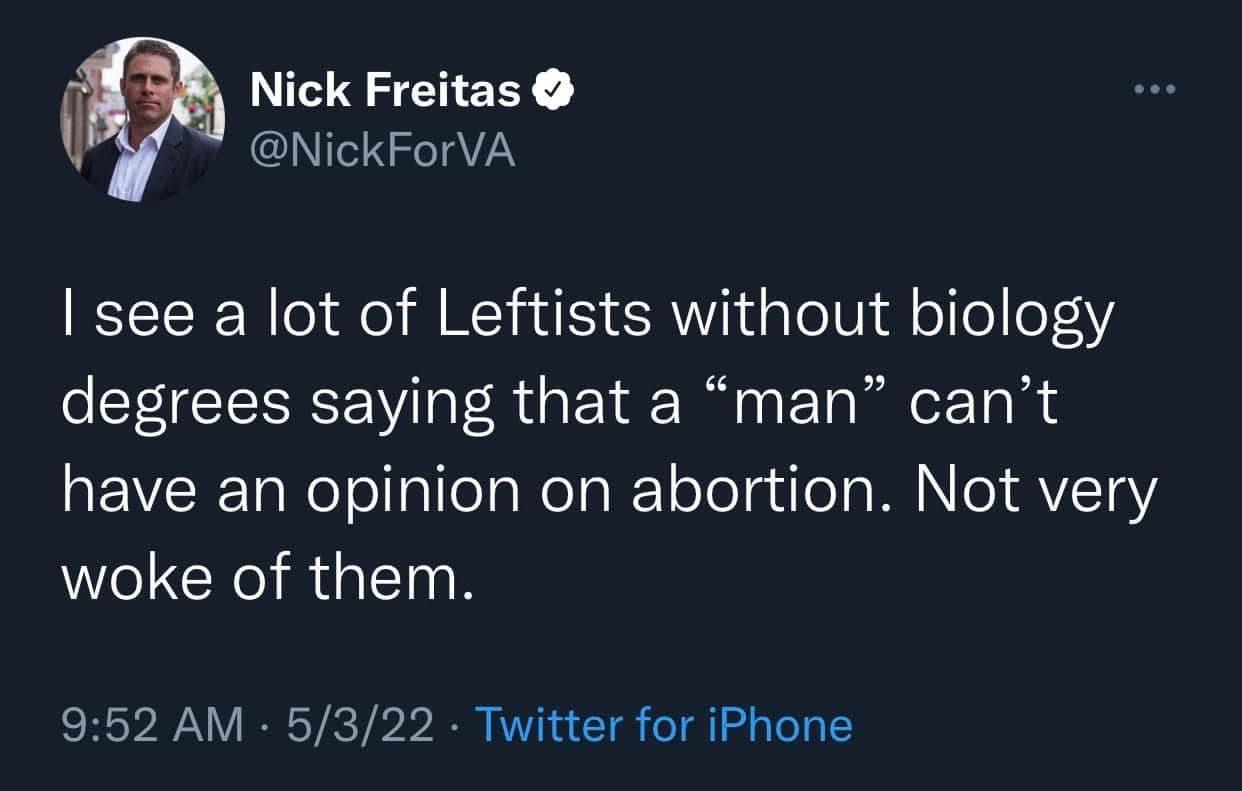Click the Twitter for iPhone source link
The image size is (1242, 791).
tap(663, 725)
